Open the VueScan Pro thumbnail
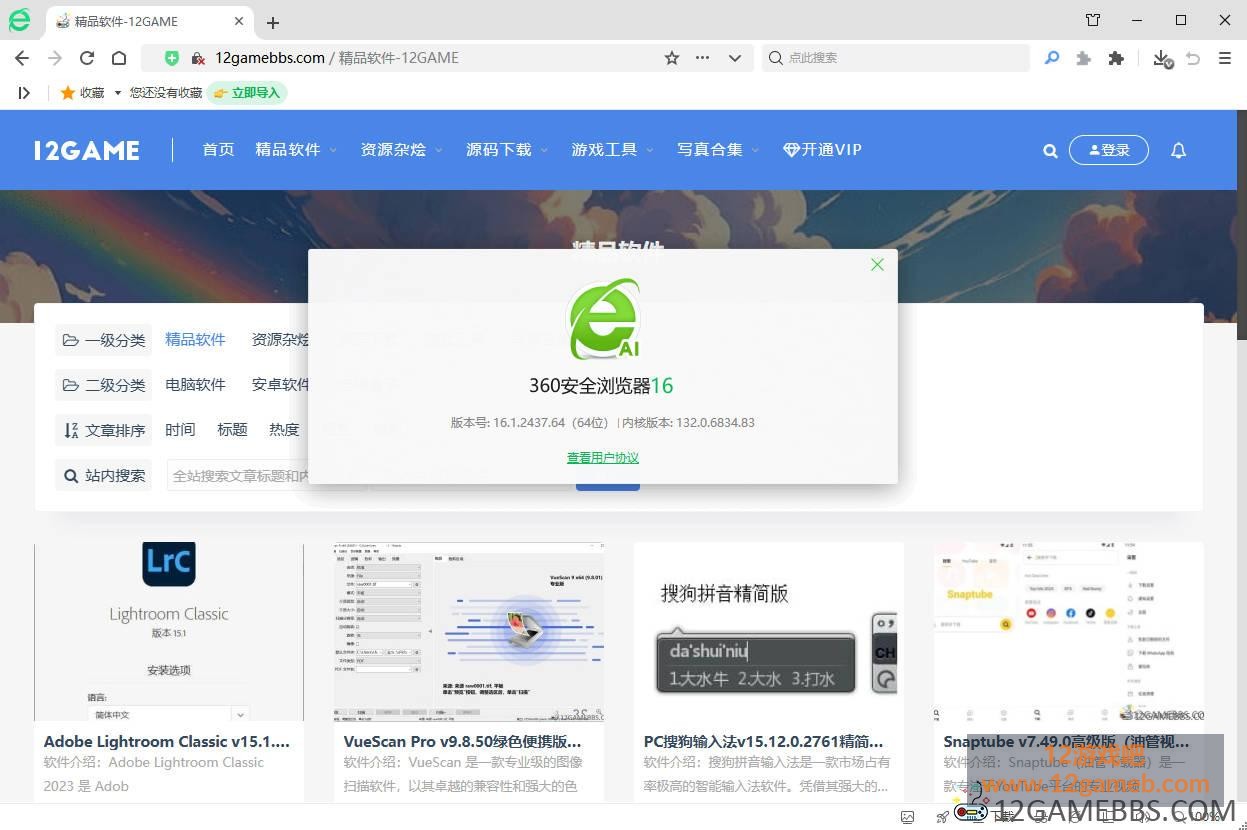 click(469, 632)
